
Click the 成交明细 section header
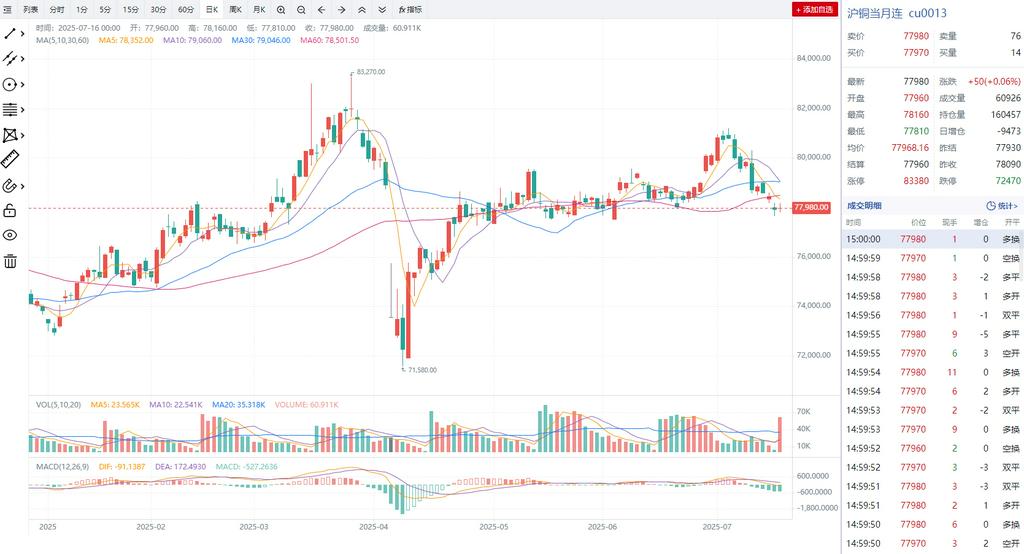click(864, 205)
